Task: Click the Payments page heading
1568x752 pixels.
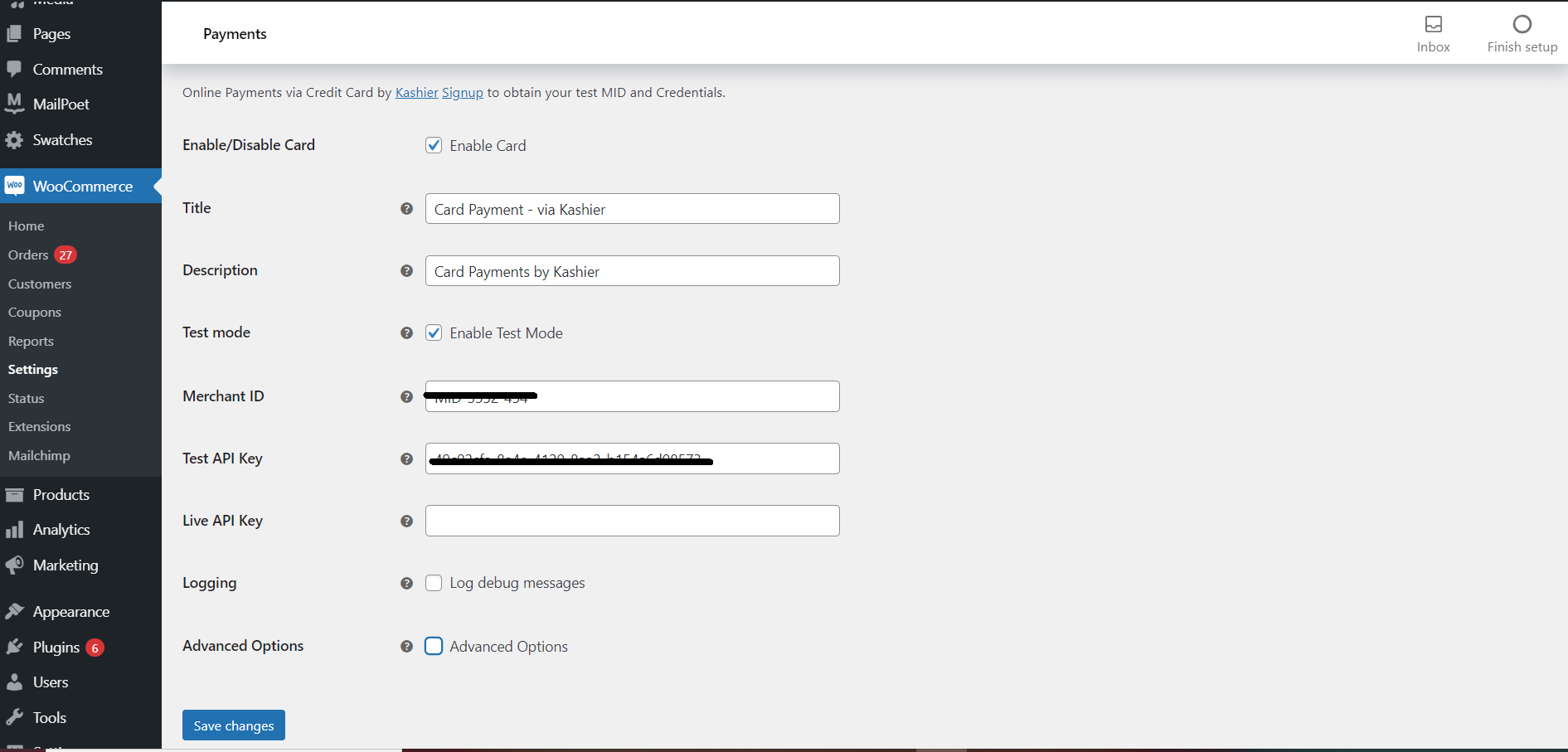Action: pos(235,34)
